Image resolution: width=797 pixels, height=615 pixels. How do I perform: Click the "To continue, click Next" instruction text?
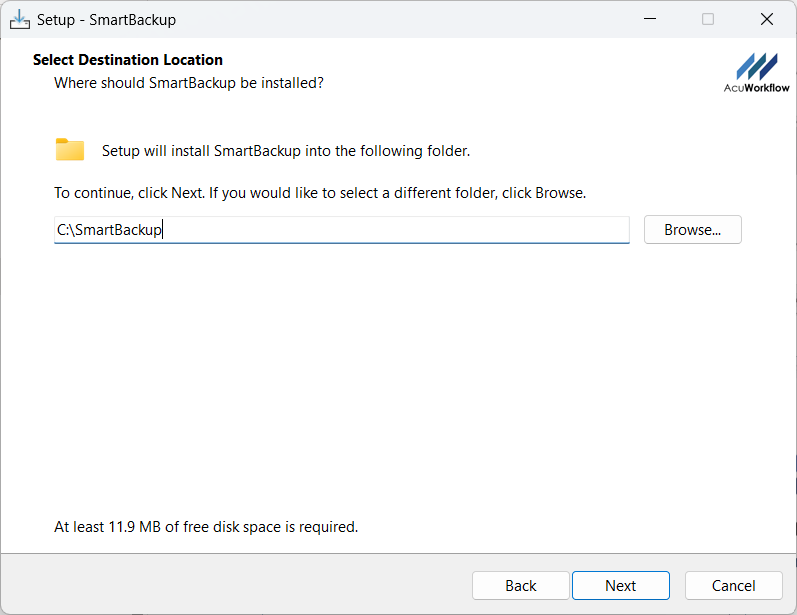point(320,192)
